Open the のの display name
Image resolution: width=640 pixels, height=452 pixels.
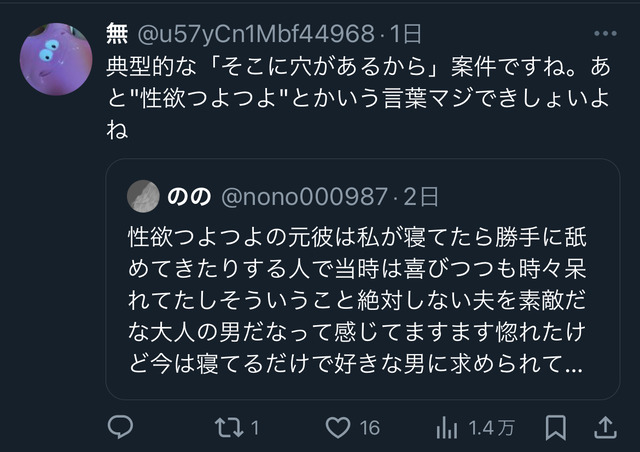pyautogui.click(x=189, y=197)
